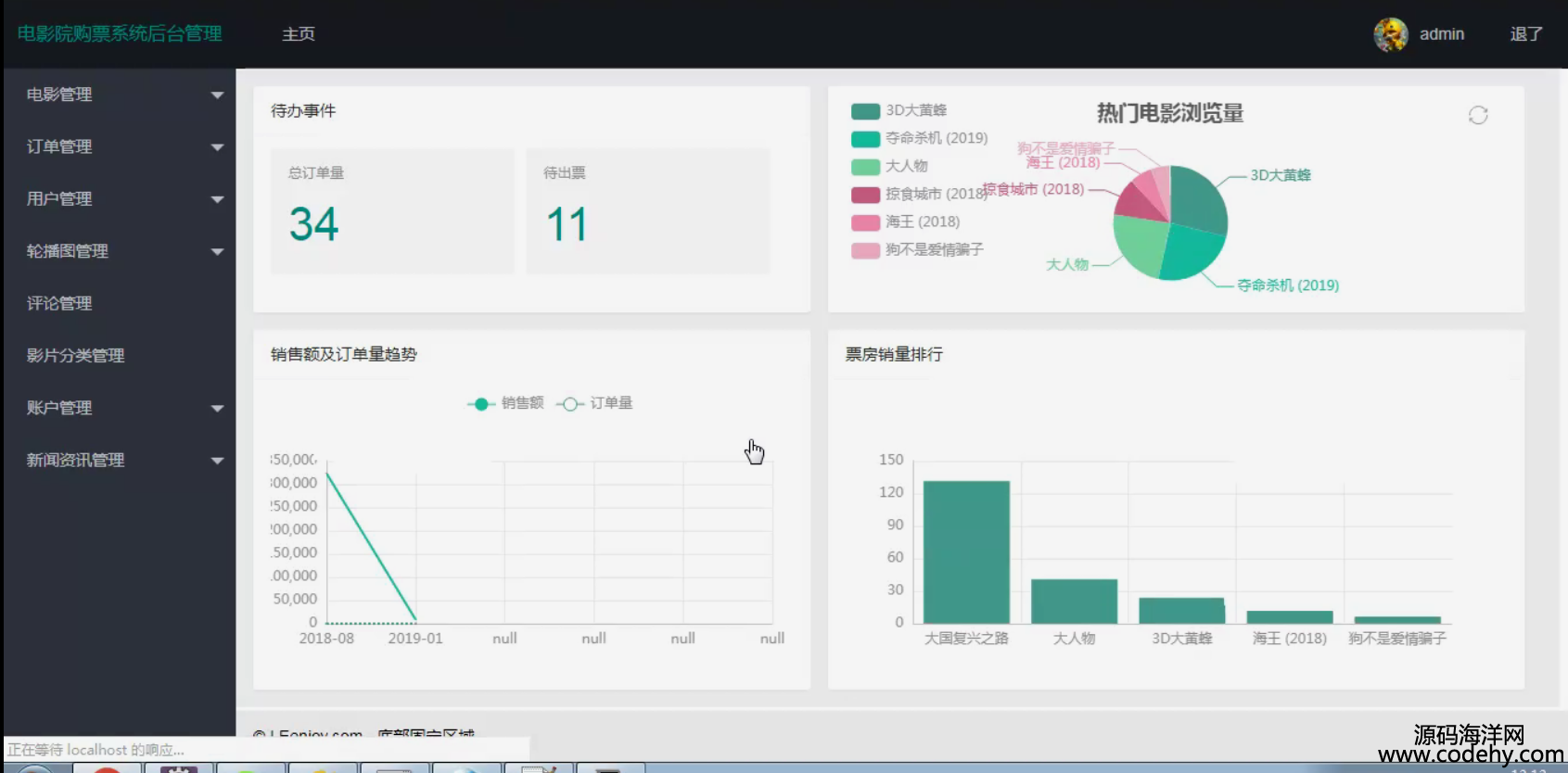Click the refresh icon on pie chart

[1478, 115]
